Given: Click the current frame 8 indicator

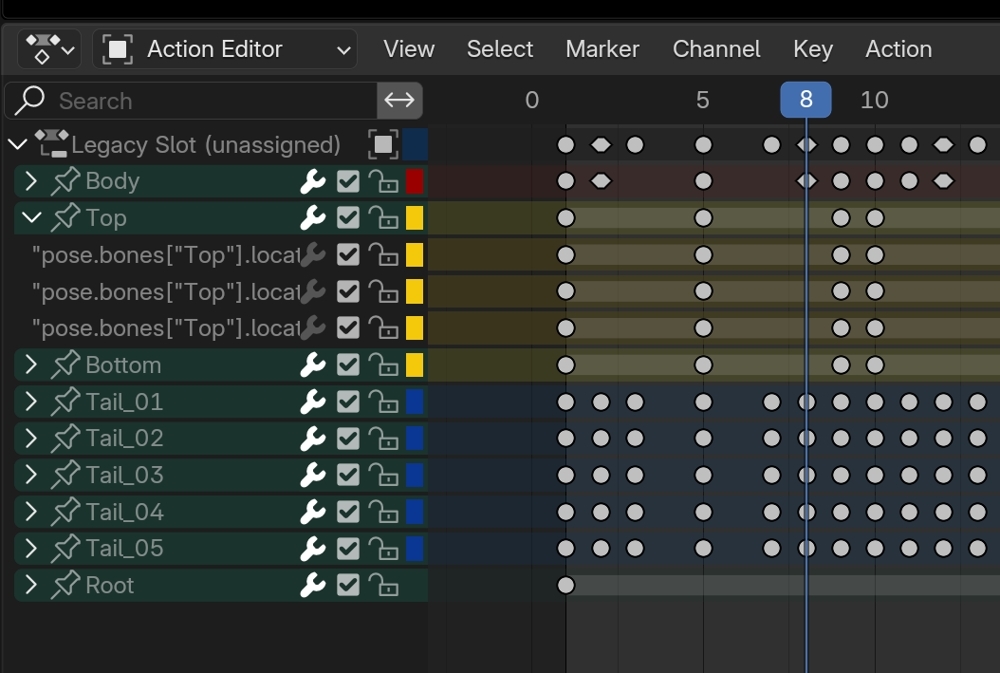Looking at the screenshot, I should 806,100.
